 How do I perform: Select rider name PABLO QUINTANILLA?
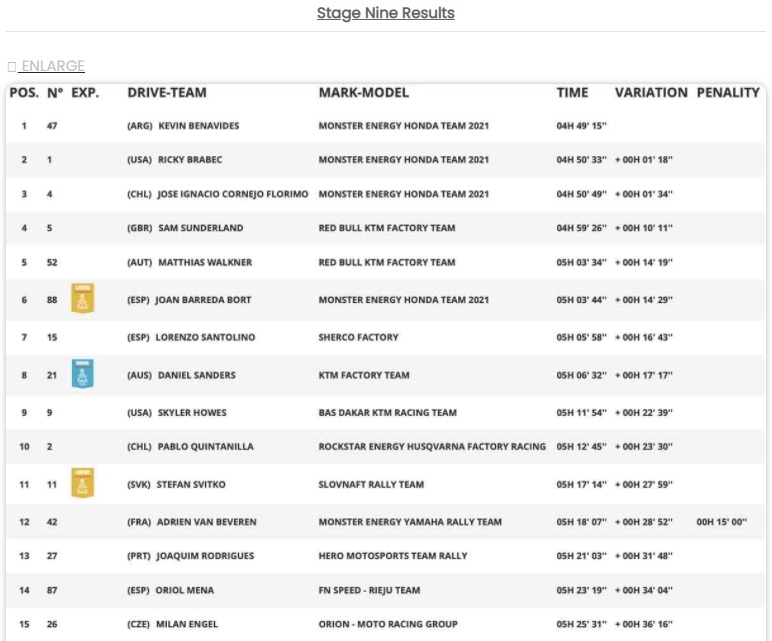206,447
